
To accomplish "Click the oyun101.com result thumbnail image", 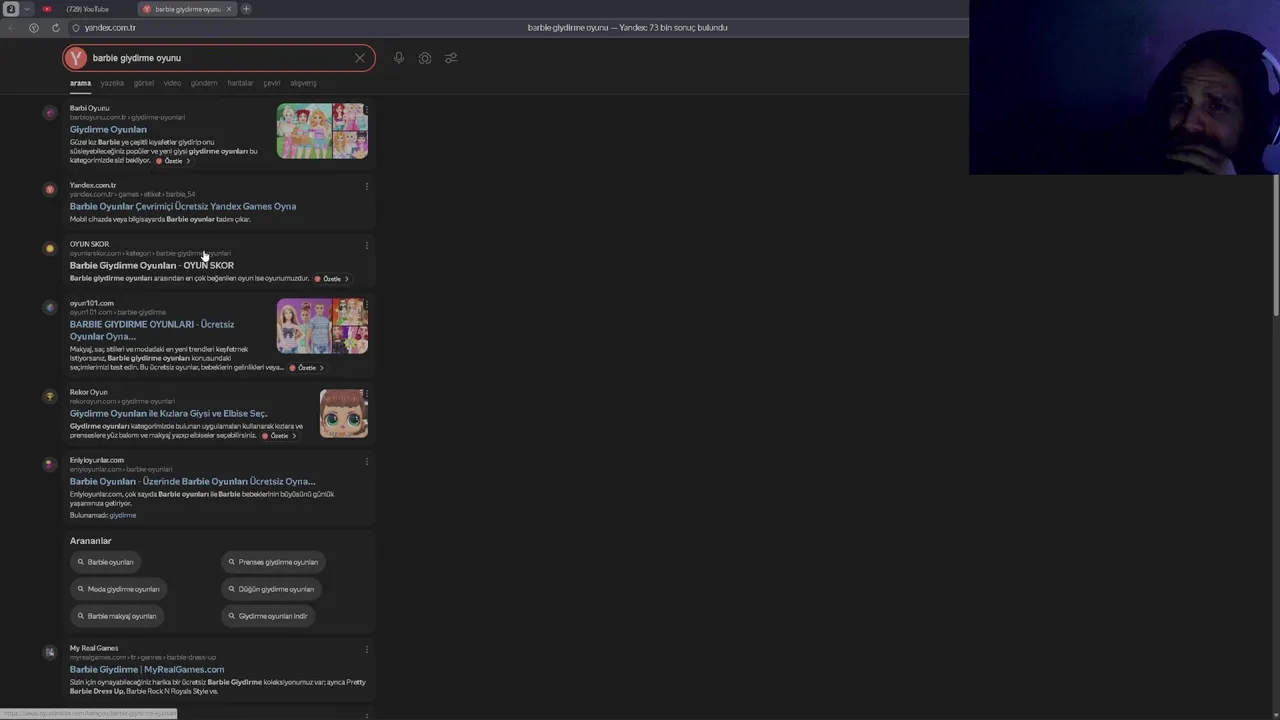I will pyautogui.click(x=322, y=326).
